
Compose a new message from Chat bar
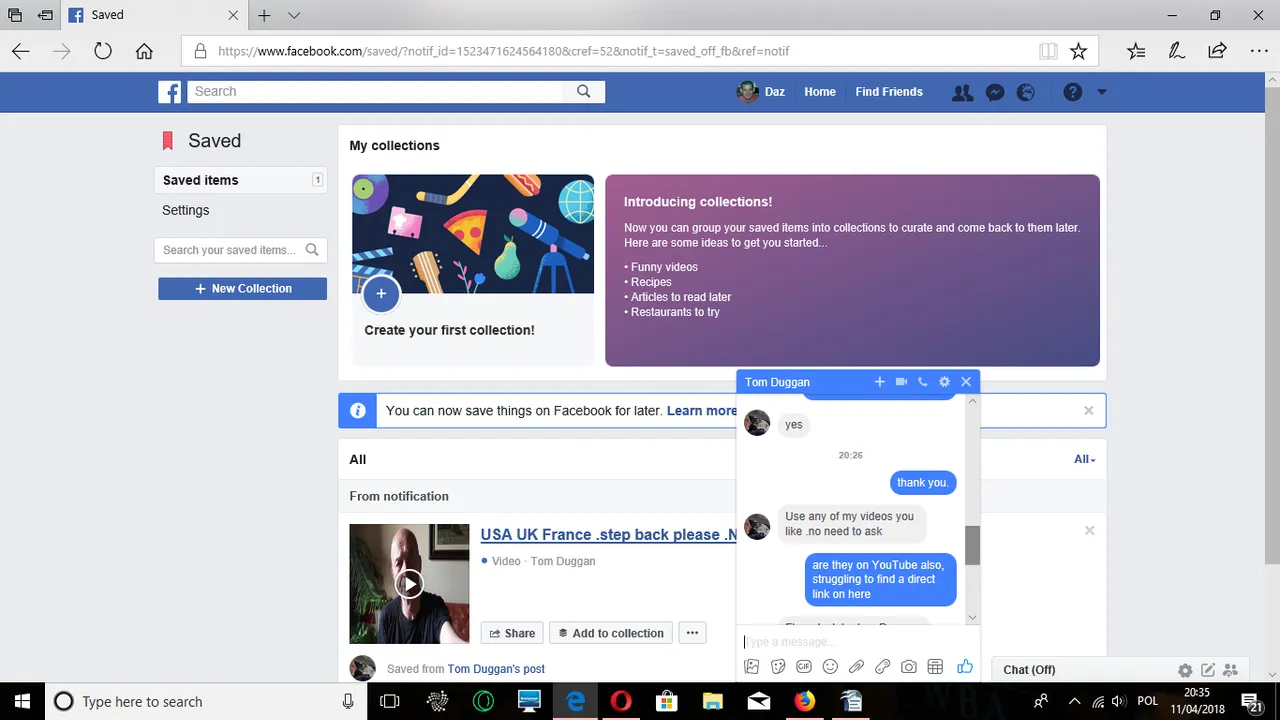point(1208,670)
